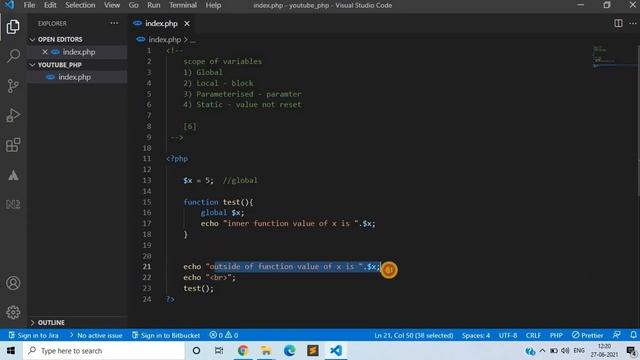The image size is (640, 360).
Task: Open the errors and warnings count
Action: (223, 335)
